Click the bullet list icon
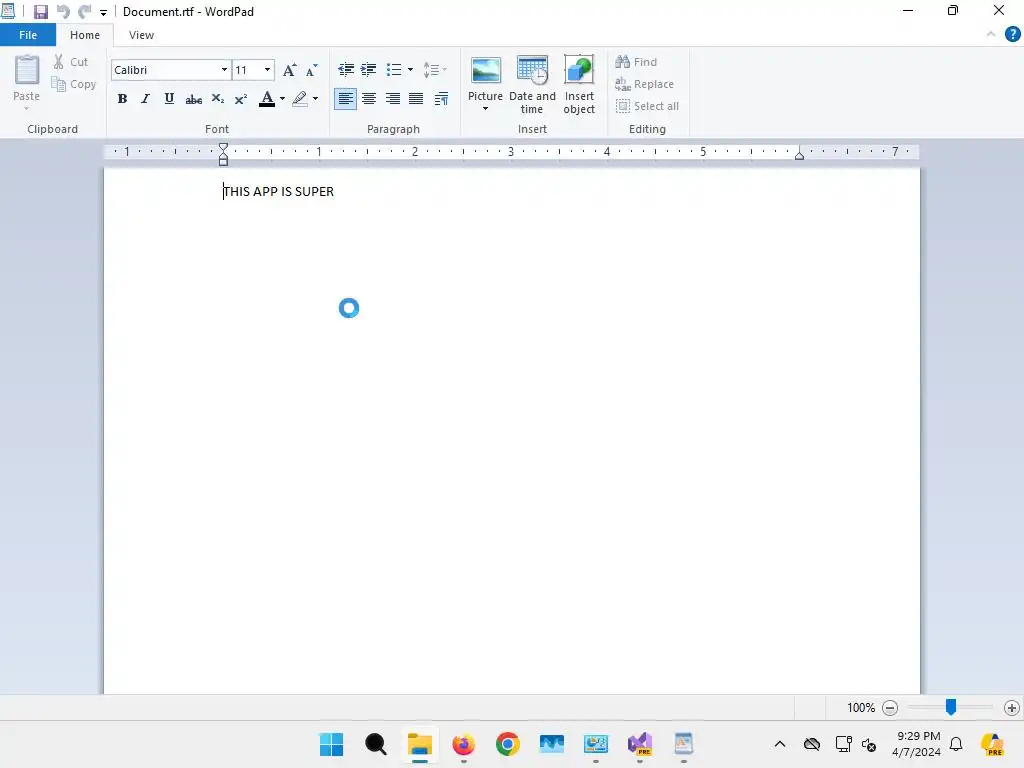Viewport: 1024px width, 768px height. tap(394, 69)
